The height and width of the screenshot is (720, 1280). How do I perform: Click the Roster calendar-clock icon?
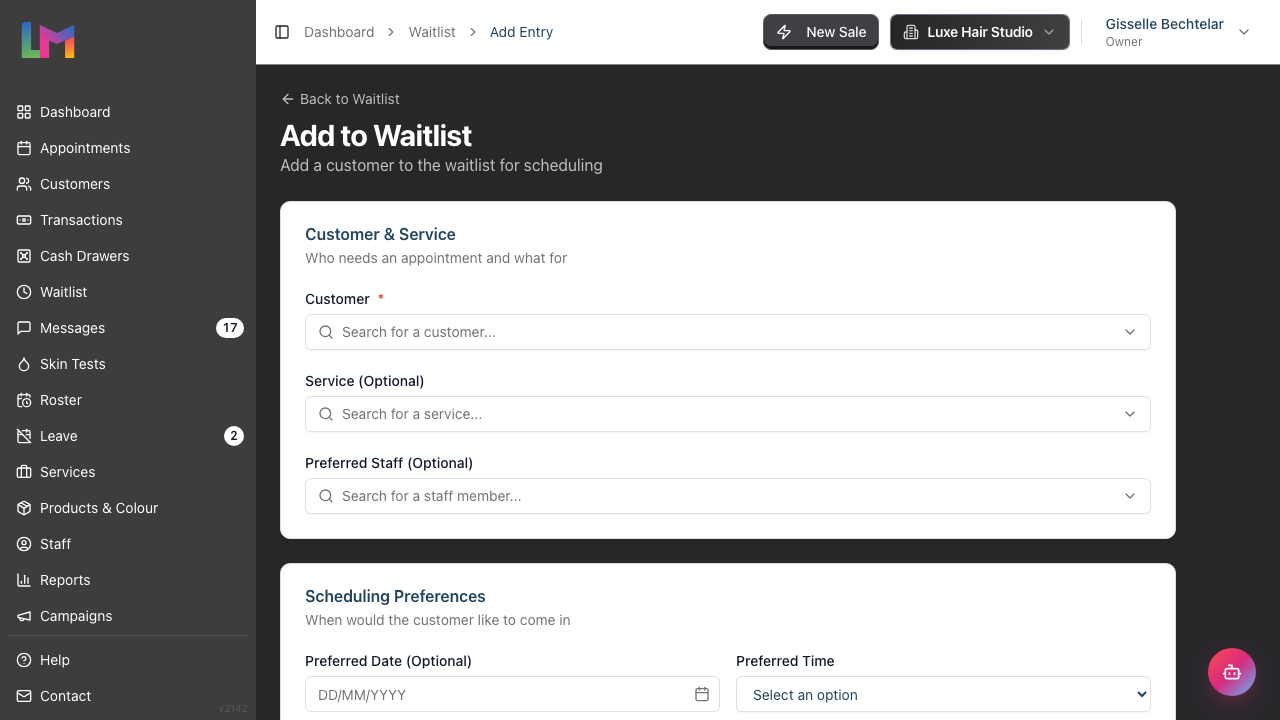[24, 400]
